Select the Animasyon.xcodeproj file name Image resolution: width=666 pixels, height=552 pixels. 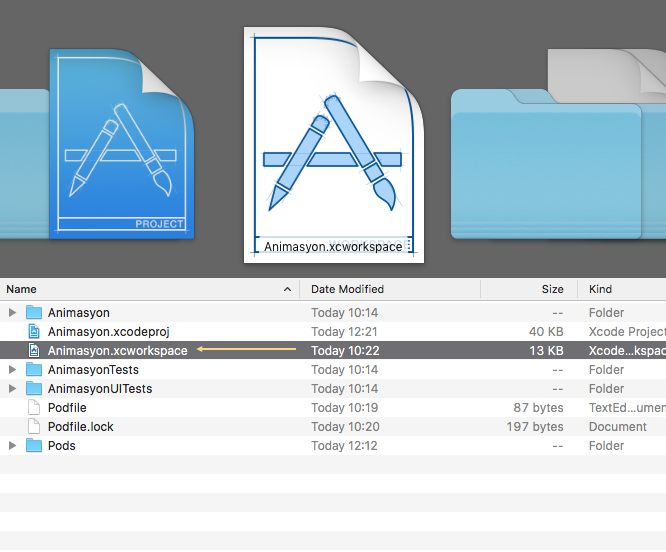pyautogui.click(x=109, y=332)
